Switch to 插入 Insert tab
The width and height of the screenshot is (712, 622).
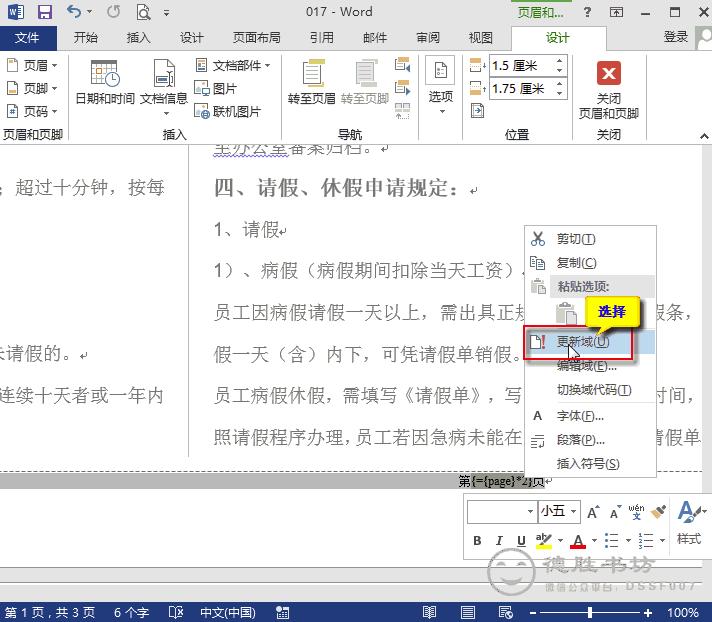pyautogui.click(x=138, y=38)
